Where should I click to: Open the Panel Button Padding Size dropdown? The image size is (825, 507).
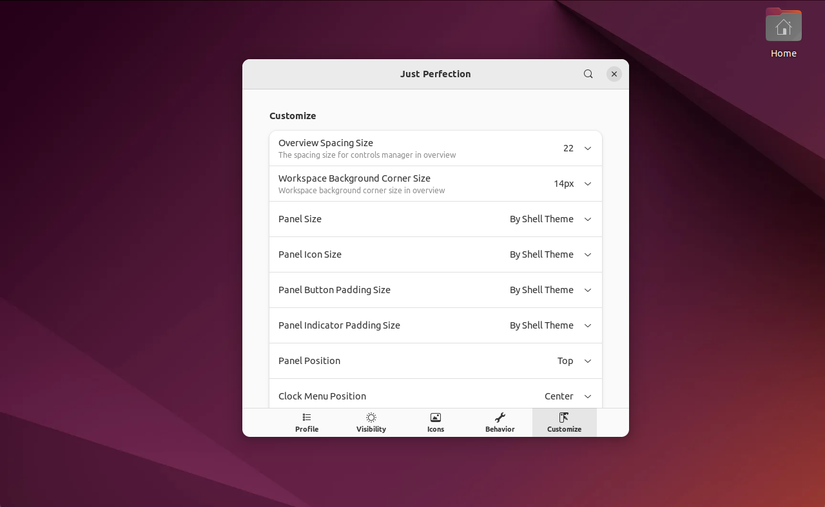pyautogui.click(x=550, y=290)
